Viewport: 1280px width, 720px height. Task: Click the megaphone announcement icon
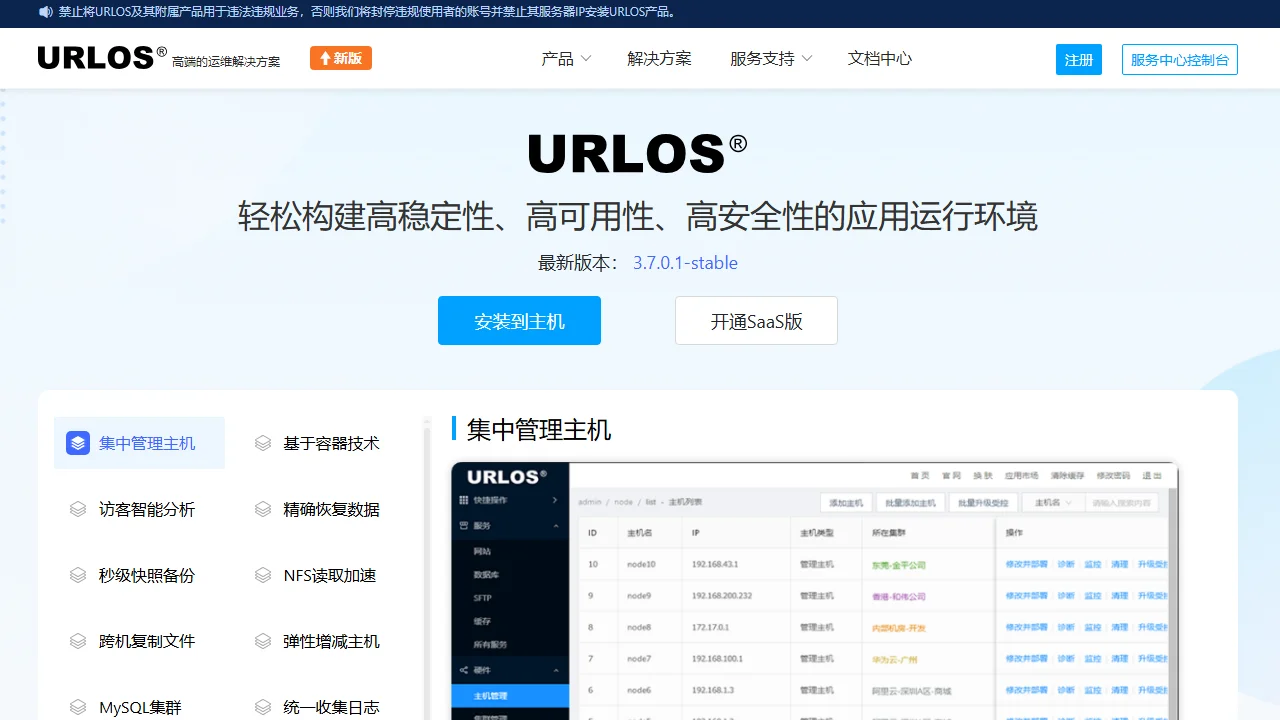pos(46,12)
